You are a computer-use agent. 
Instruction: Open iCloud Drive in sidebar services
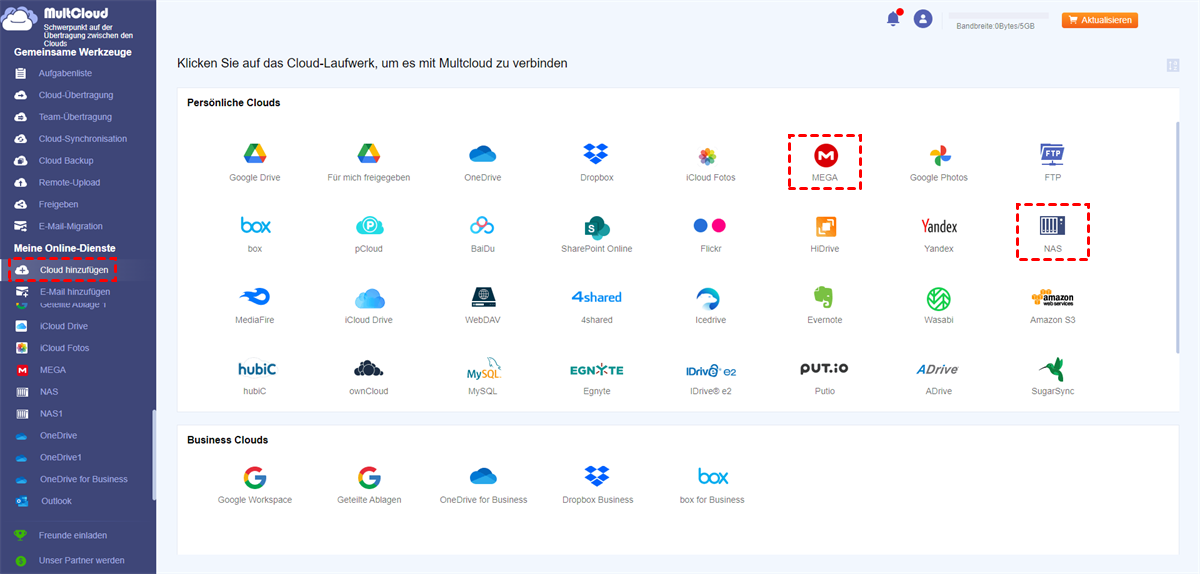(64, 326)
